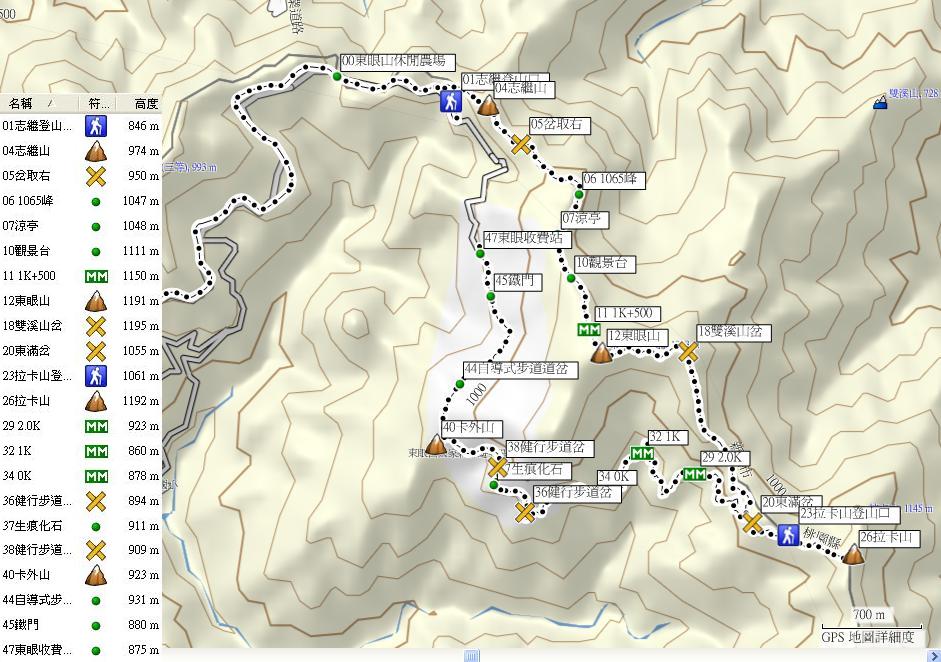The width and height of the screenshot is (941, 662).
Task: Click the 18雙溪山岔 label on the map
Action: coord(733,333)
